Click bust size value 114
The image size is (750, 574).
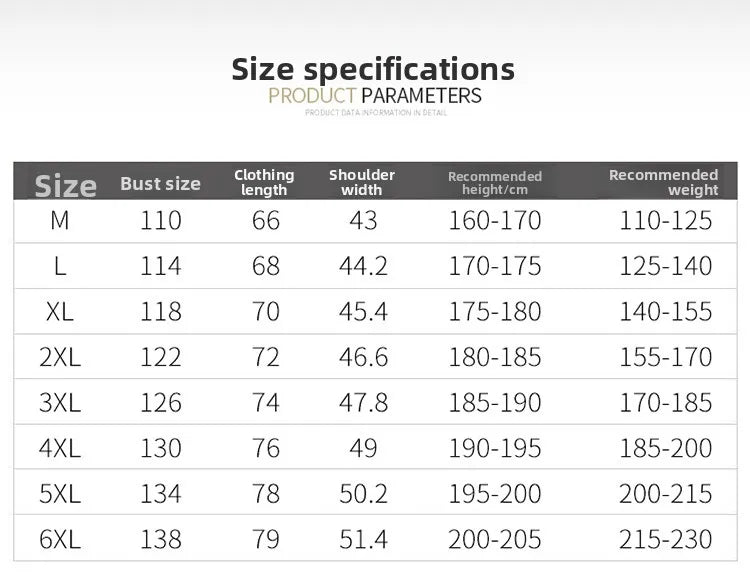[x=161, y=267]
